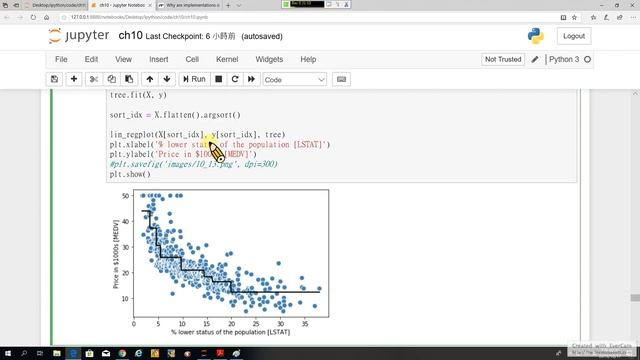Interrupt the kernel with the stop icon
The width and height of the screenshot is (640, 360).
coord(219,79)
